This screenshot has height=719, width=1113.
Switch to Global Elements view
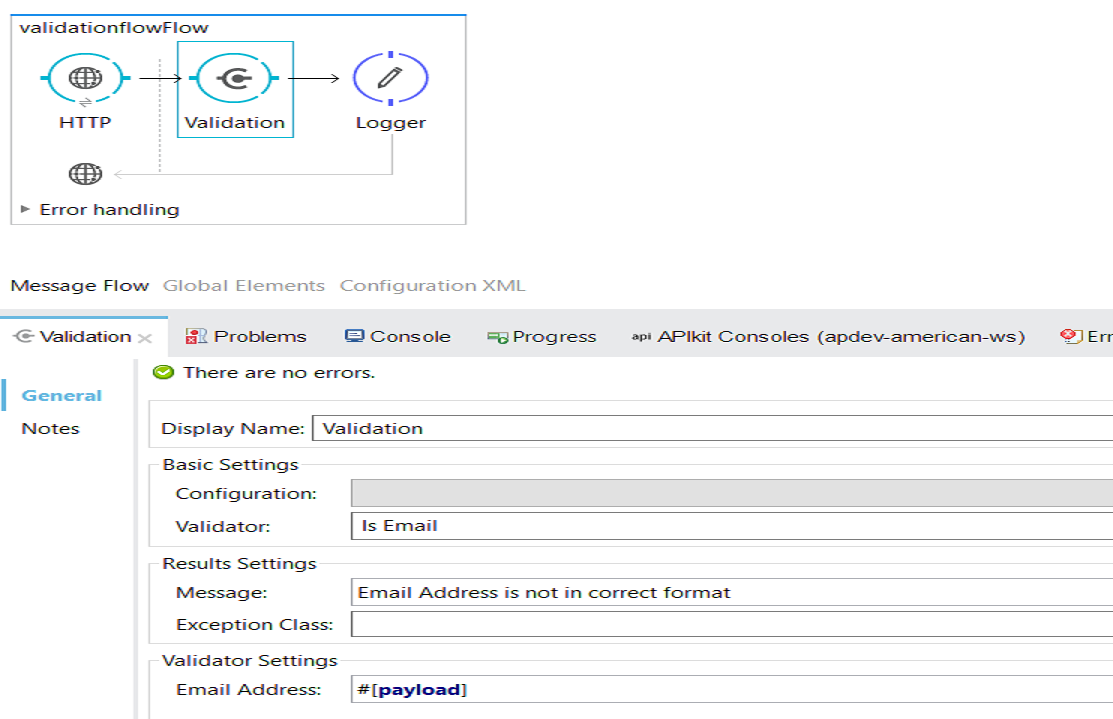(244, 286)
